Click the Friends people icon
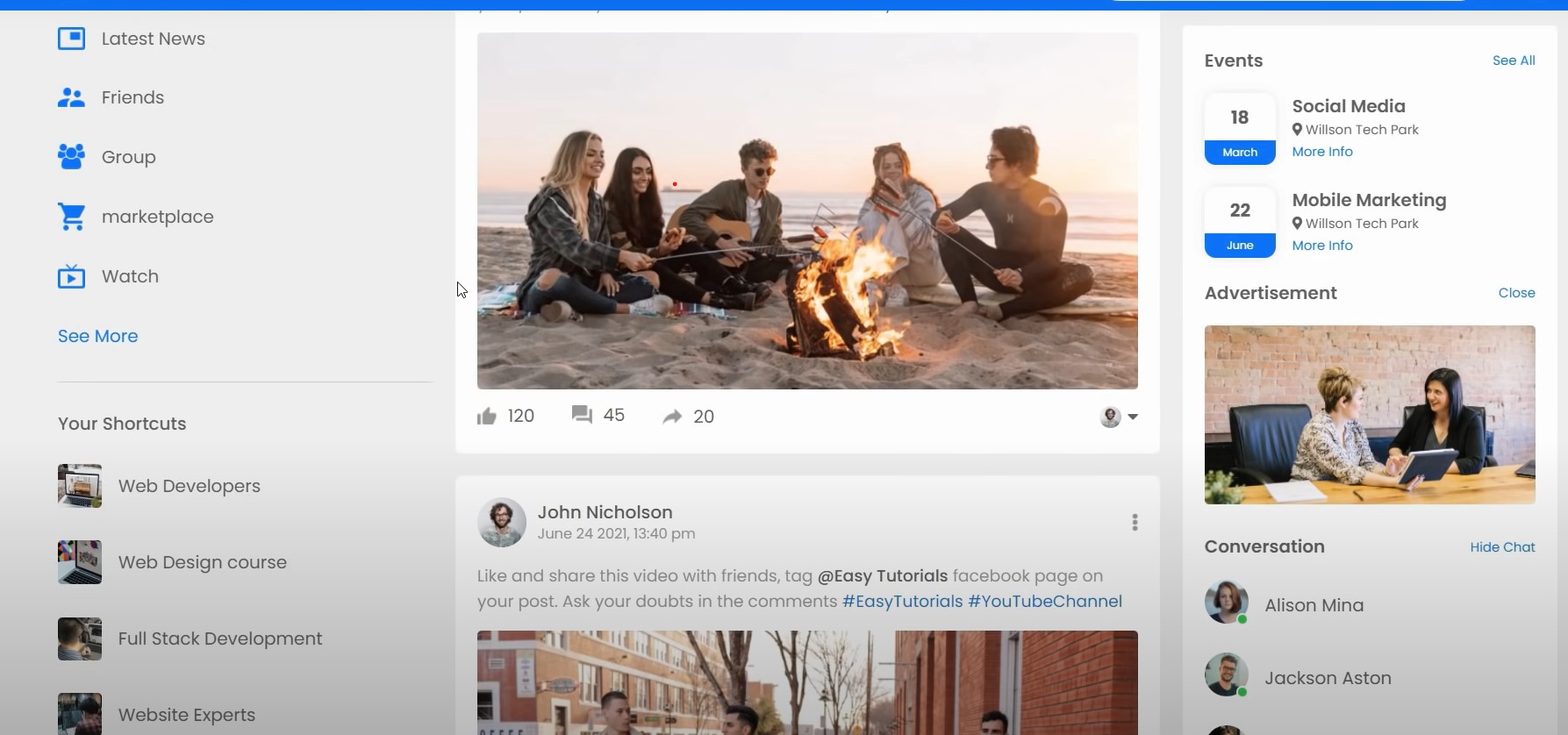Image resolution: width=1568 pixels, height=735 pixels. coord(71,97)
